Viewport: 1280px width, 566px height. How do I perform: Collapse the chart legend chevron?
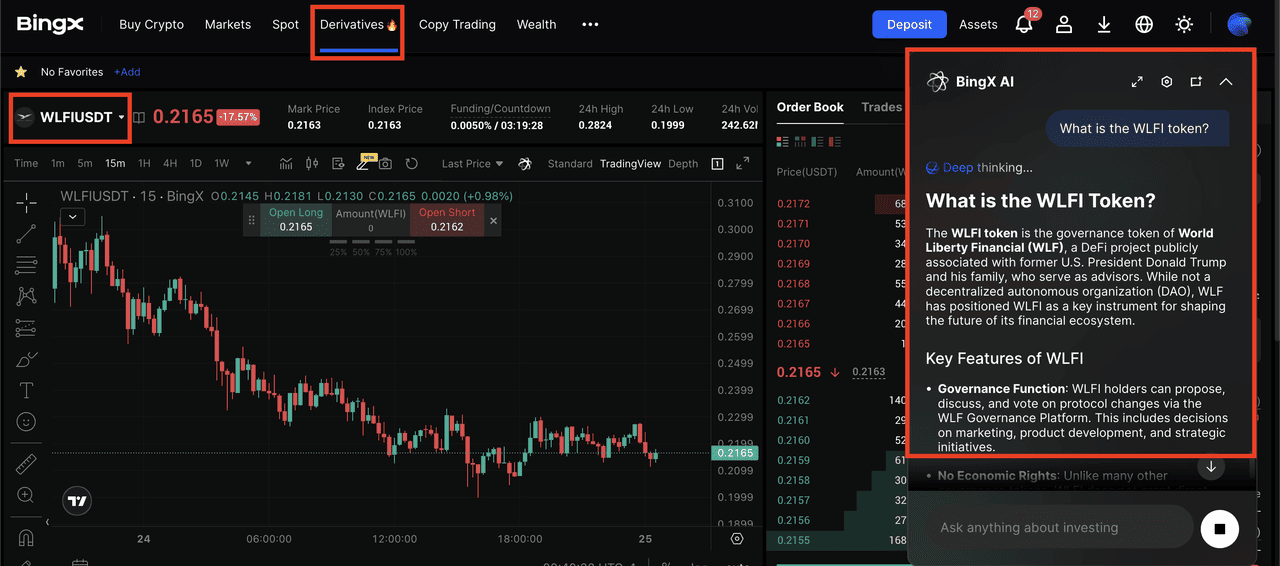tap(72, 216)
